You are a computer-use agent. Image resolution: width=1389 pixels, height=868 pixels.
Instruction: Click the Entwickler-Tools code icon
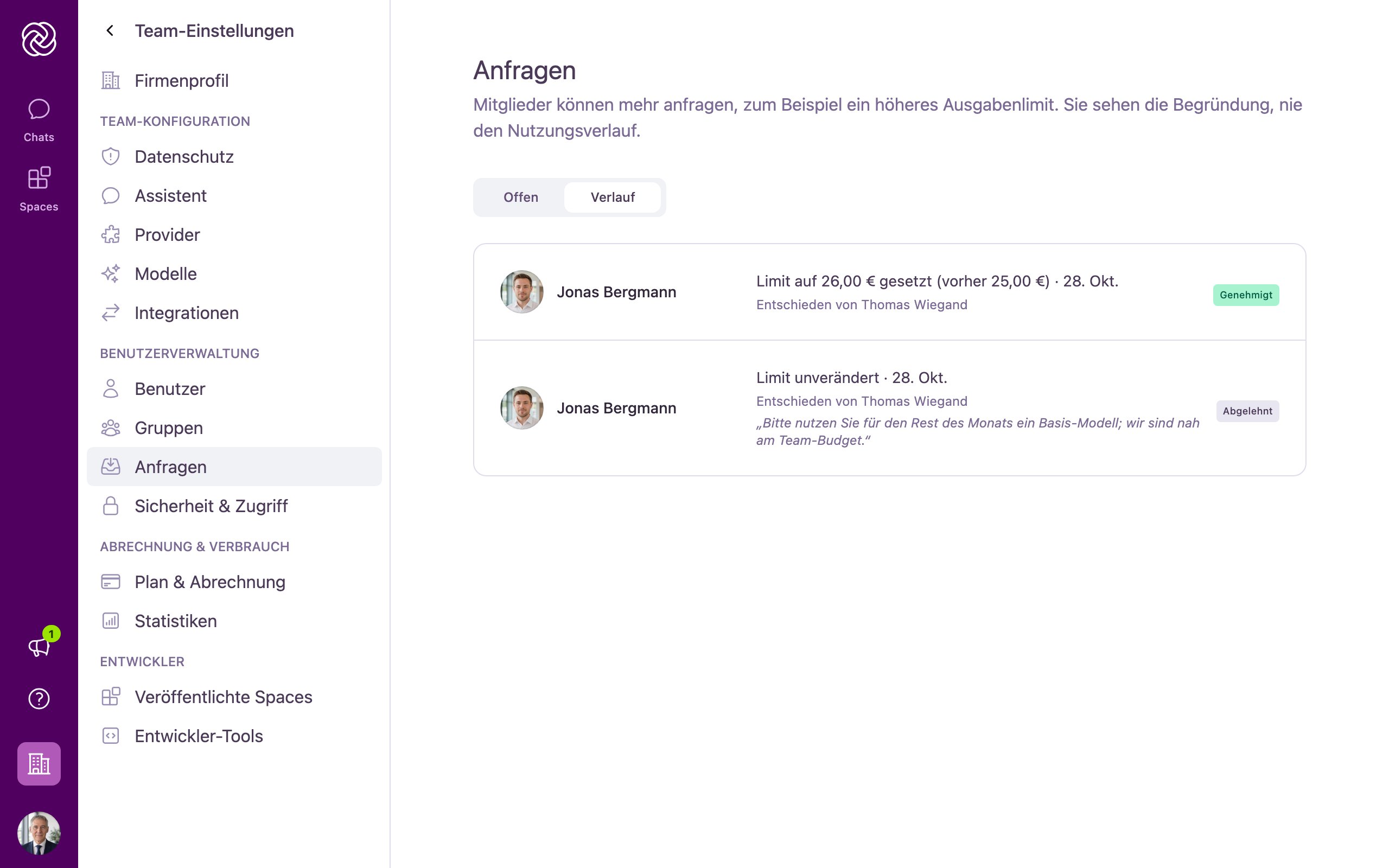pyautogui.click(x=111, y=736)
